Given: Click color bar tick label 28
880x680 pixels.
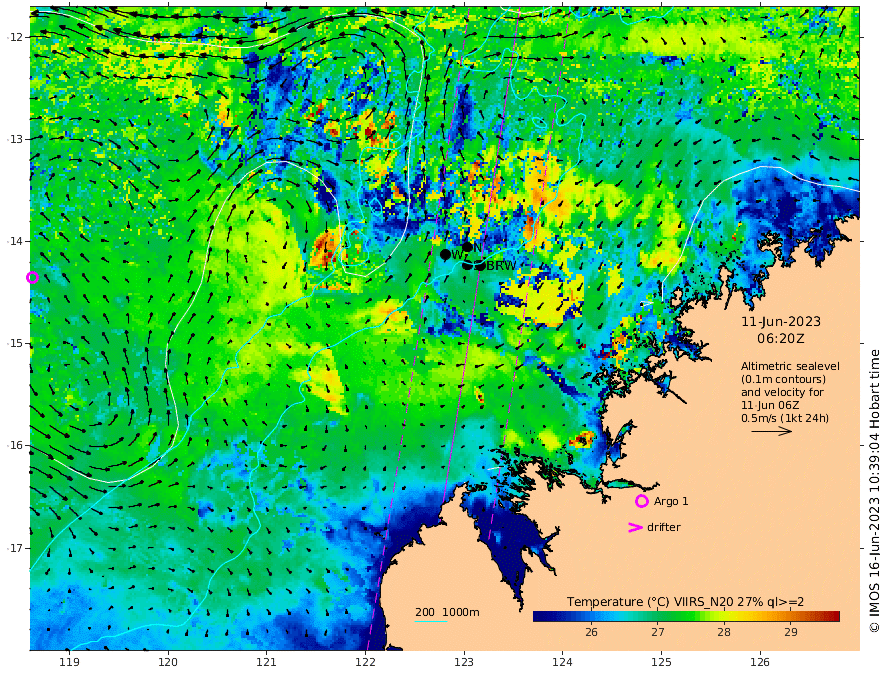Looking at the screenshot, I should coord(724,632).
